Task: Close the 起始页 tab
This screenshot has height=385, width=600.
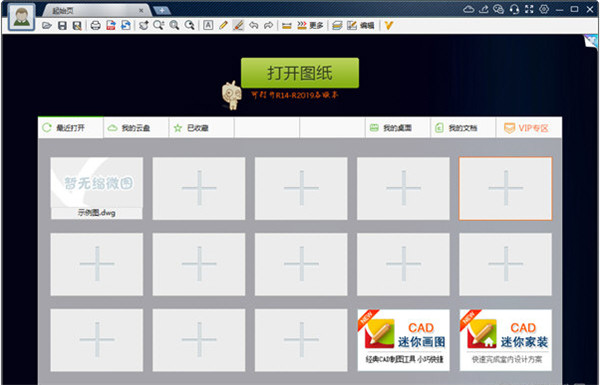Action: tap(141, 10)
